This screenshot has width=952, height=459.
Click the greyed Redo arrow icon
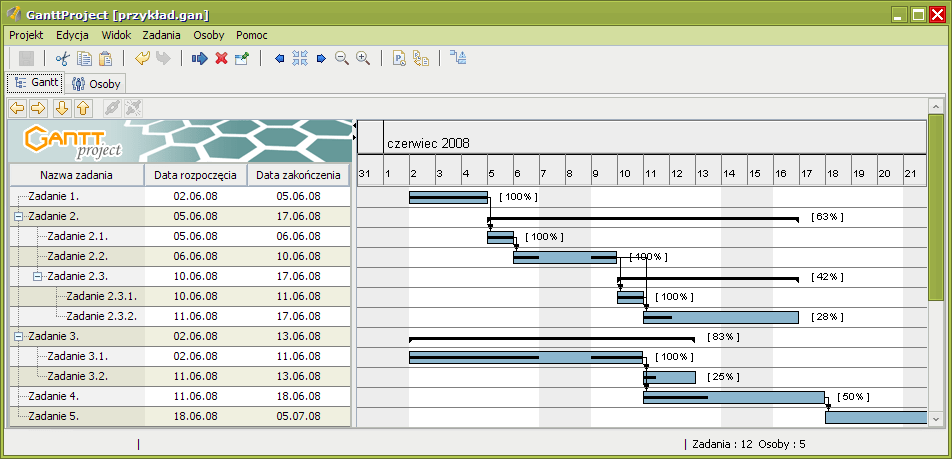click(163, 58)
